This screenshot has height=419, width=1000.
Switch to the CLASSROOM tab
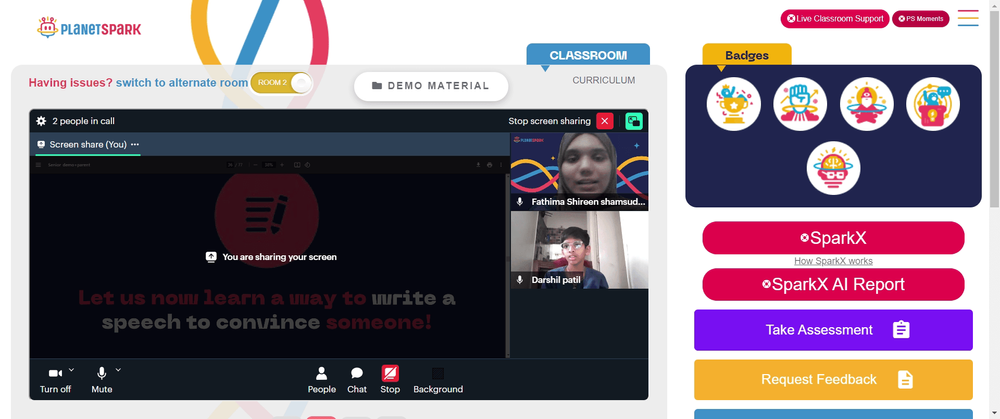[x=588, y=55]
